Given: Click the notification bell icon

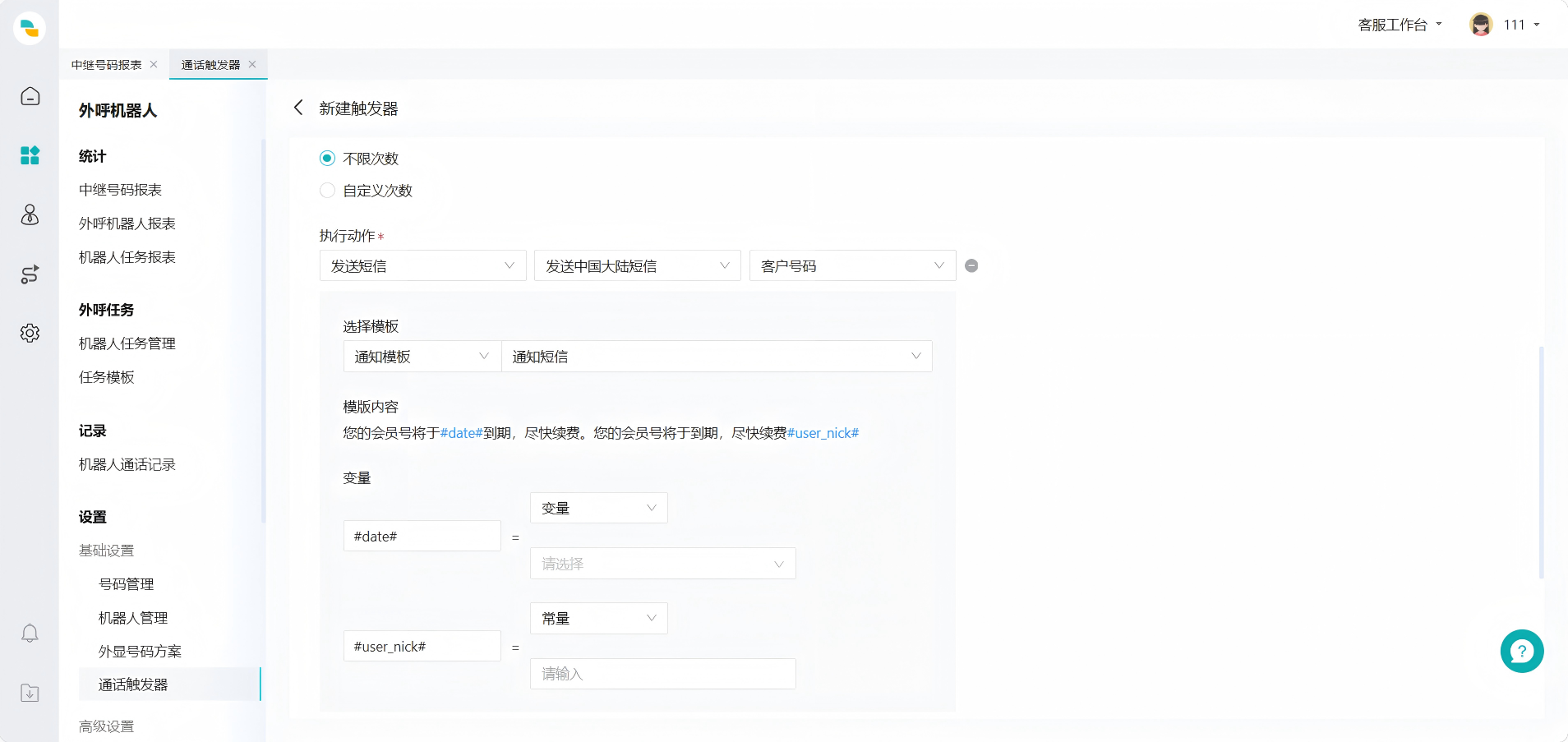Looking at the screenshot, I should 30,634.
